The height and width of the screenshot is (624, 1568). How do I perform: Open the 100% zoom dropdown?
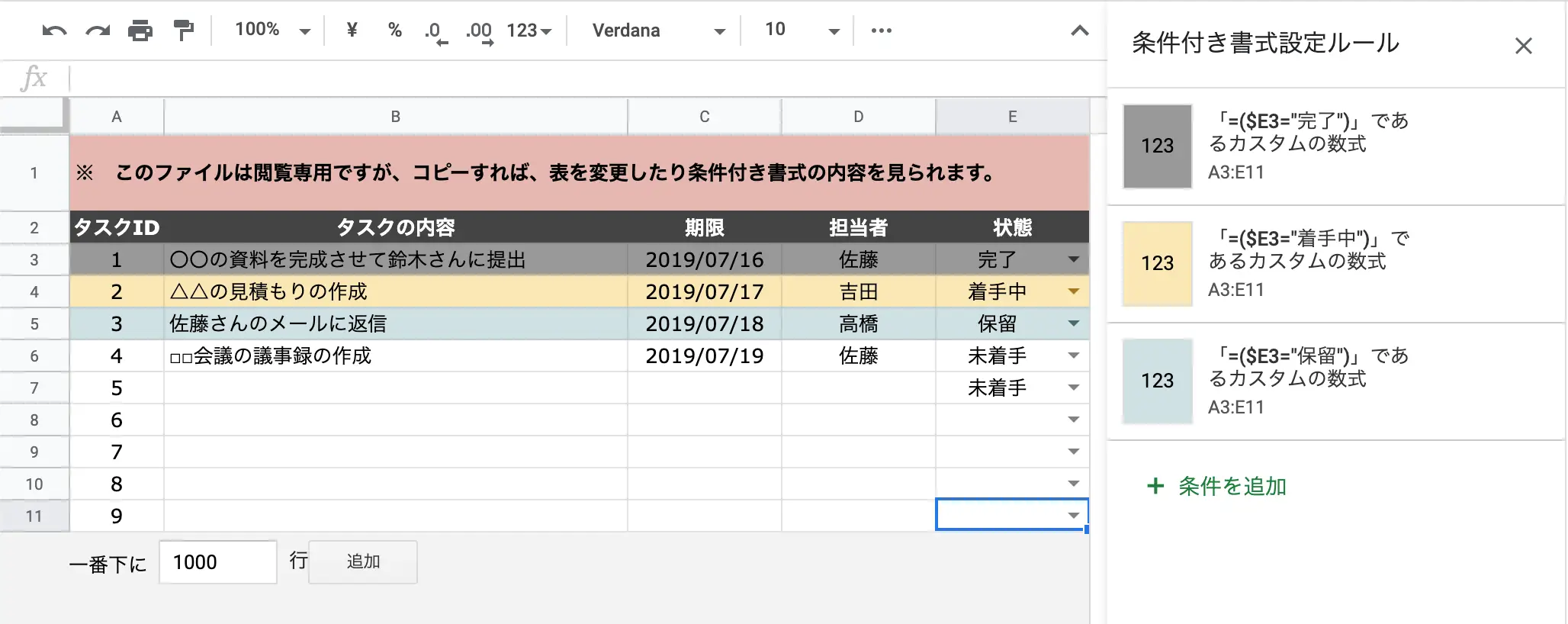272,30
